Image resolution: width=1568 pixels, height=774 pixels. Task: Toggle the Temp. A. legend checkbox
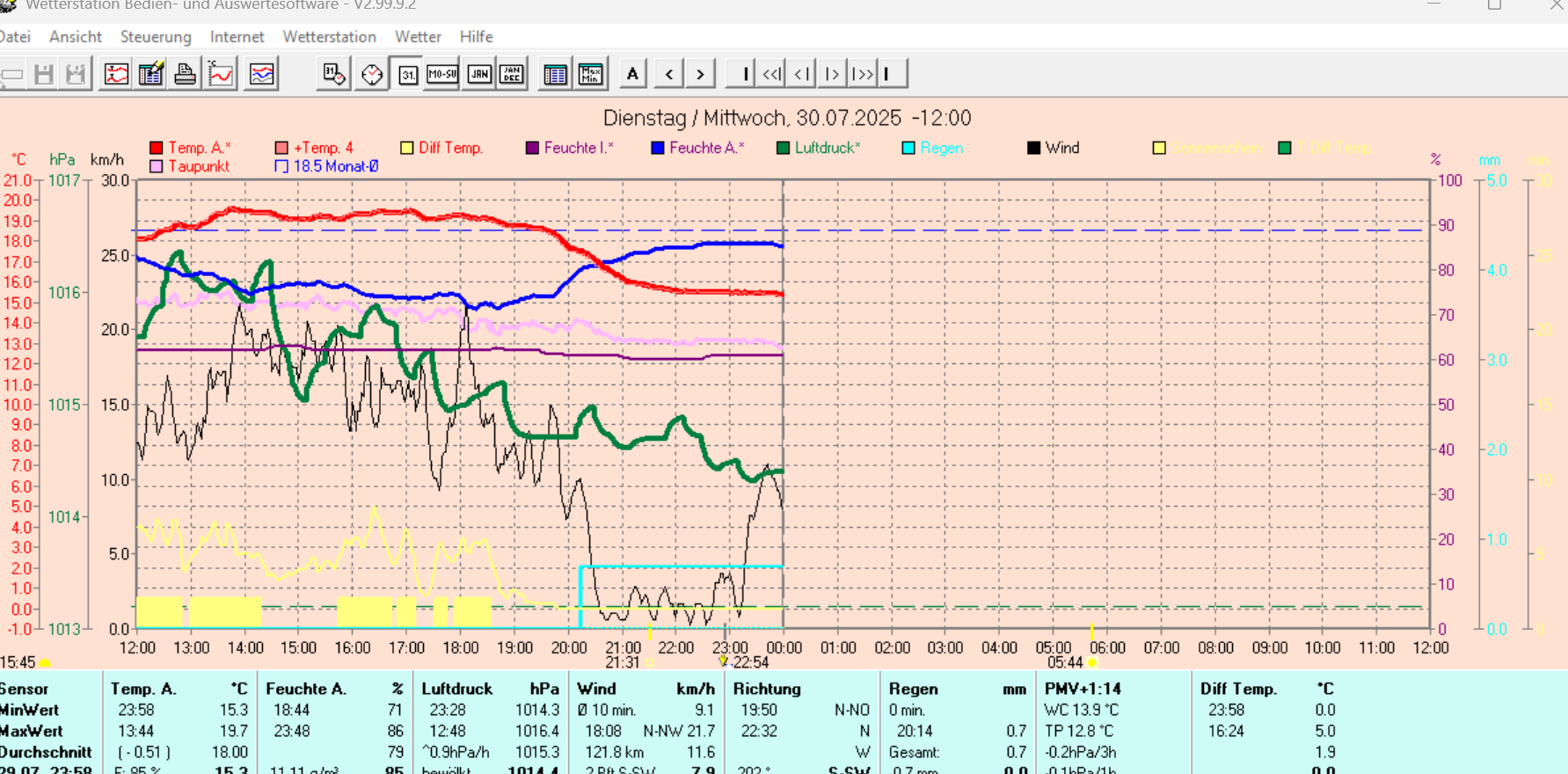click(x=157, y=148)
